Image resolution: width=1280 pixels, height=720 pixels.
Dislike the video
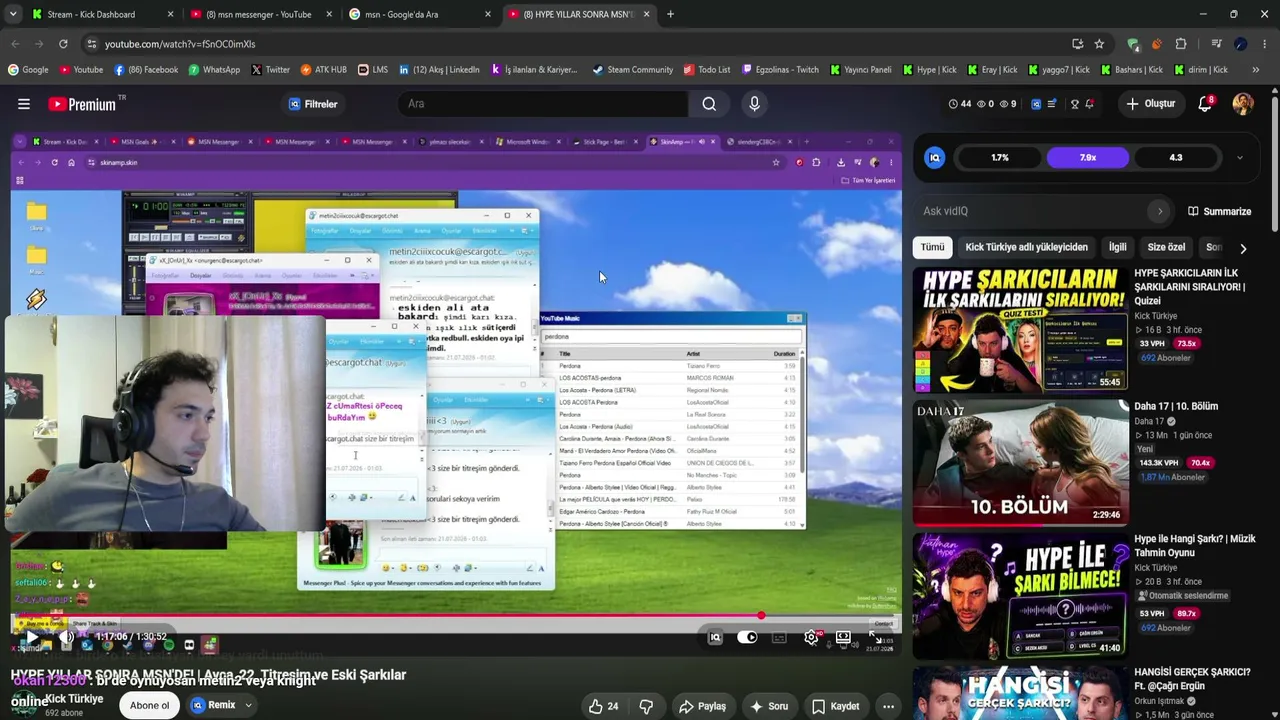pos(646,706)
